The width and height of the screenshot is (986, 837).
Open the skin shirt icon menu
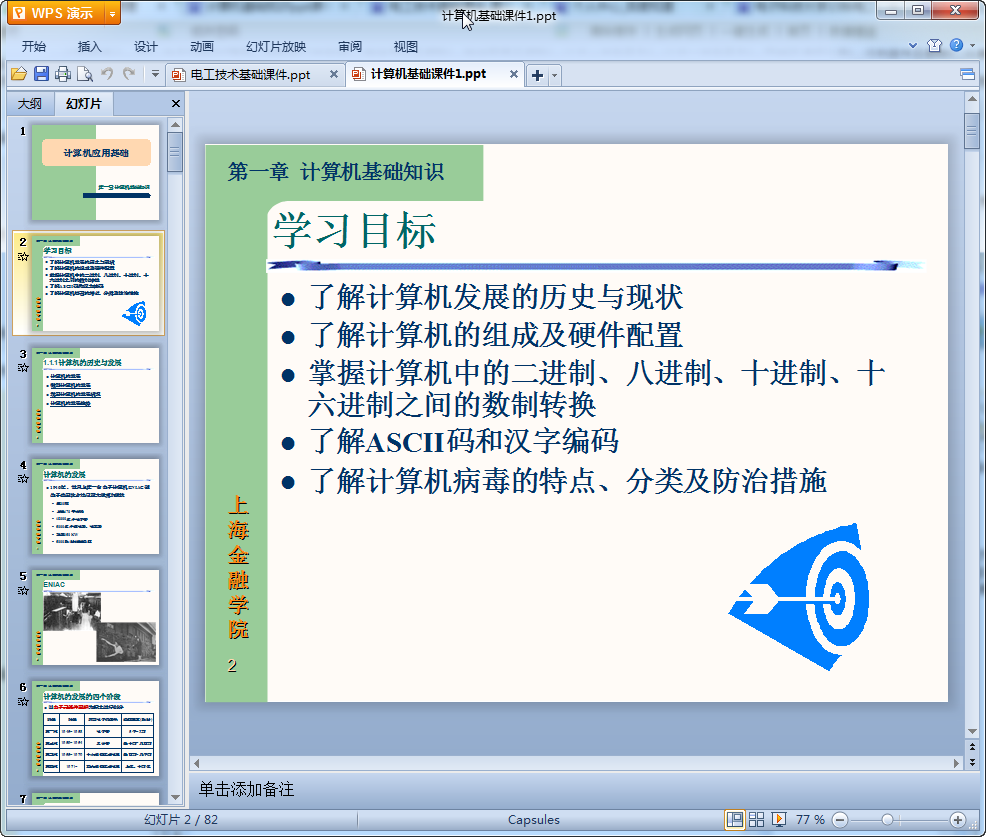click(934, 45)
